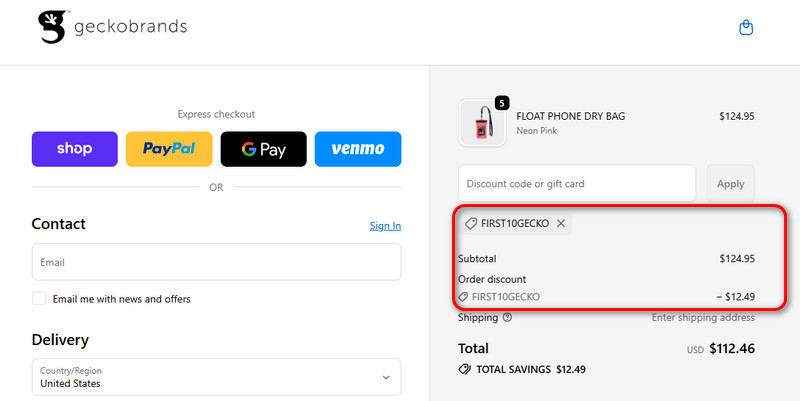Click the FLOAT PHONE DRY BAG product name

tap(570, 116)
